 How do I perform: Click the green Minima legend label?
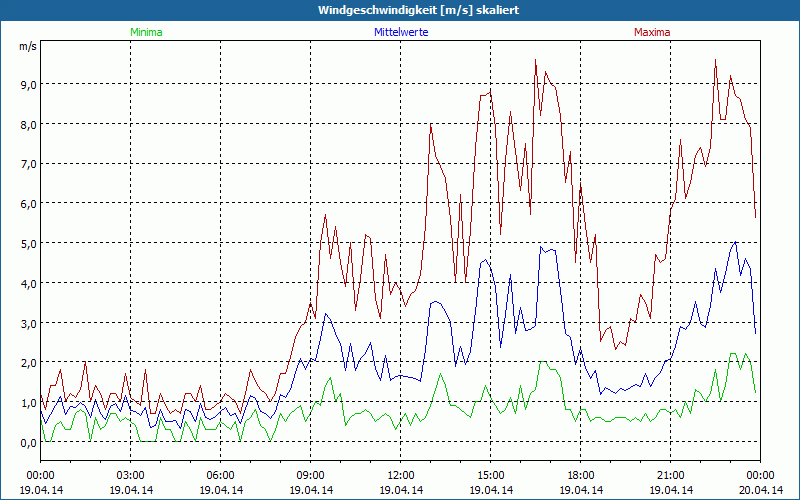[146, 32]
